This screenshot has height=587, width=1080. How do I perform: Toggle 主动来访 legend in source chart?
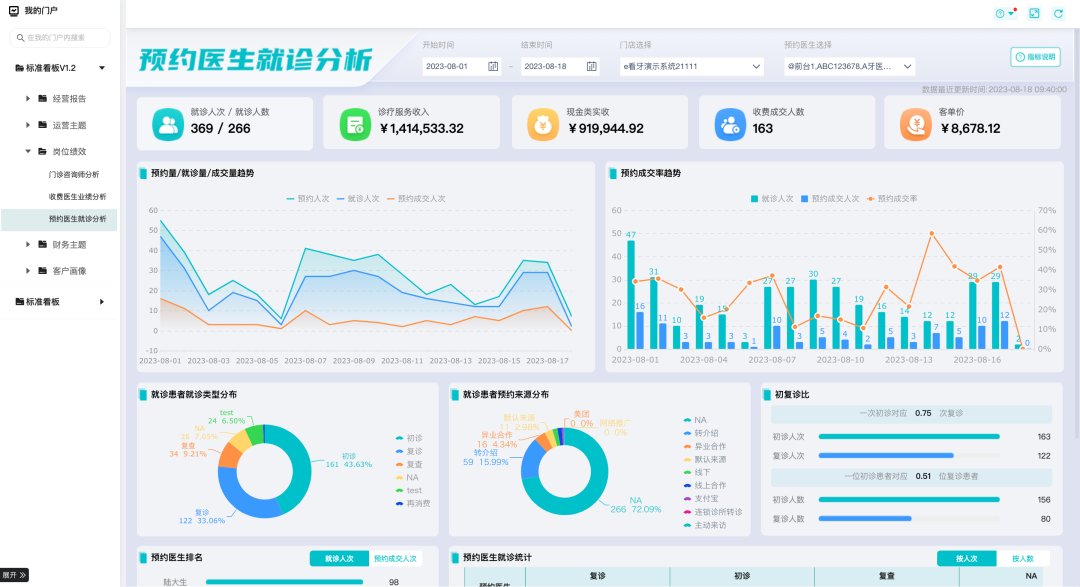coord(705,525)
